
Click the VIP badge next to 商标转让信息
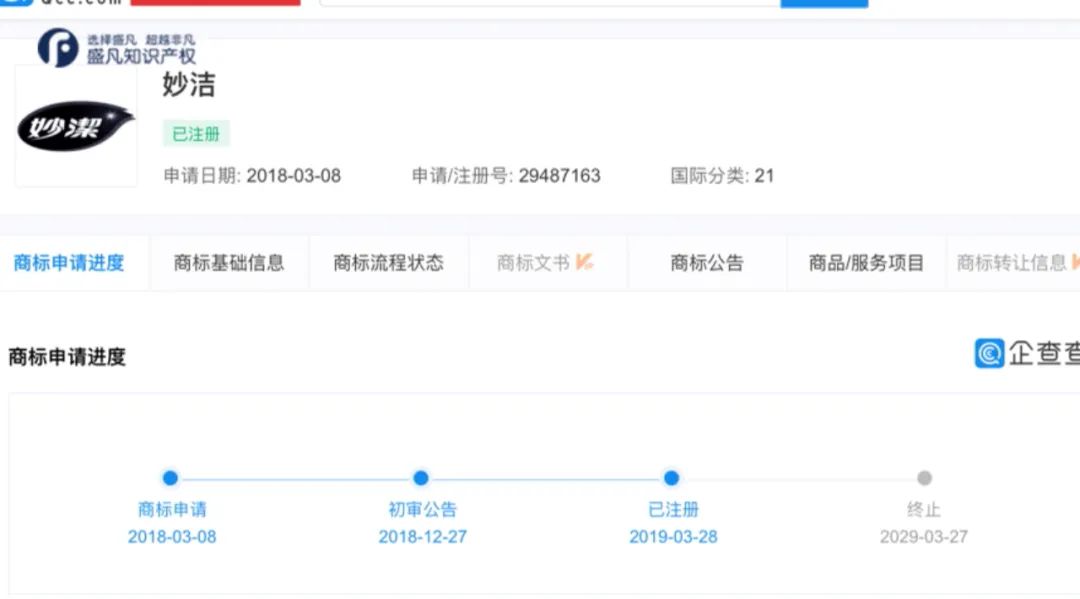(x=1075, y=261)
